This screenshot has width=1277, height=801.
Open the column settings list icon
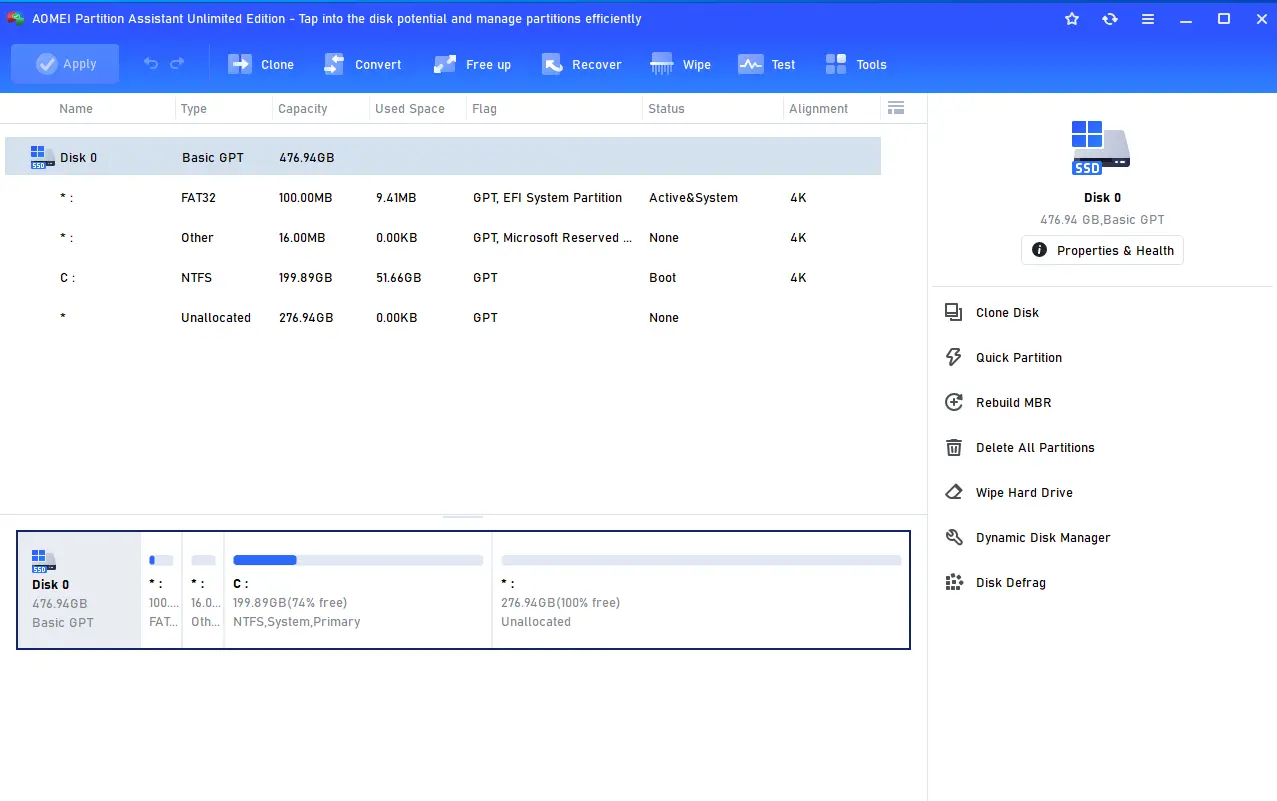[896, 108]
